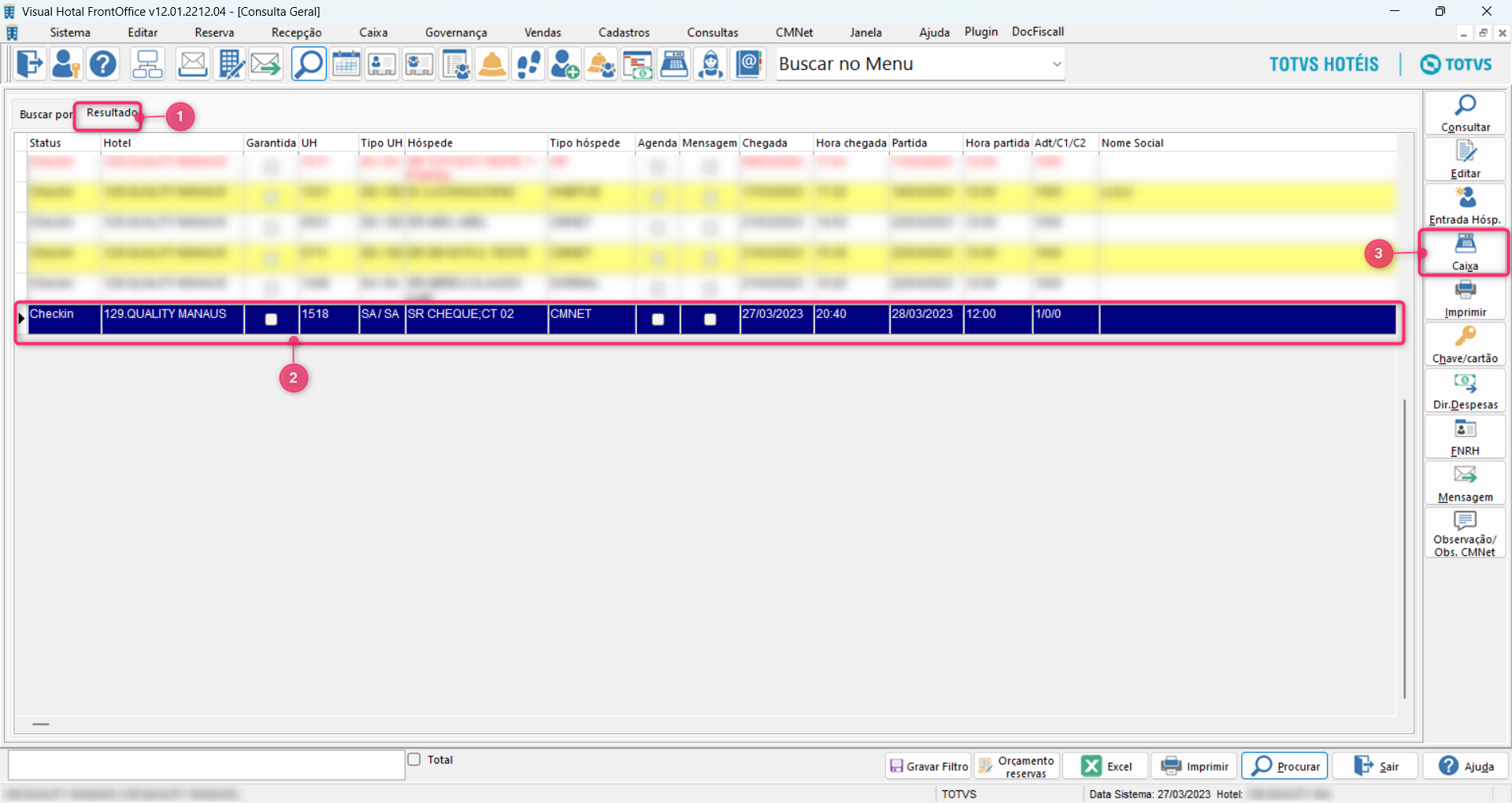The height and width of the screenshot is (803, 1512).
Task: Click the single guest ID card icon
Action: tap(382, 64)
